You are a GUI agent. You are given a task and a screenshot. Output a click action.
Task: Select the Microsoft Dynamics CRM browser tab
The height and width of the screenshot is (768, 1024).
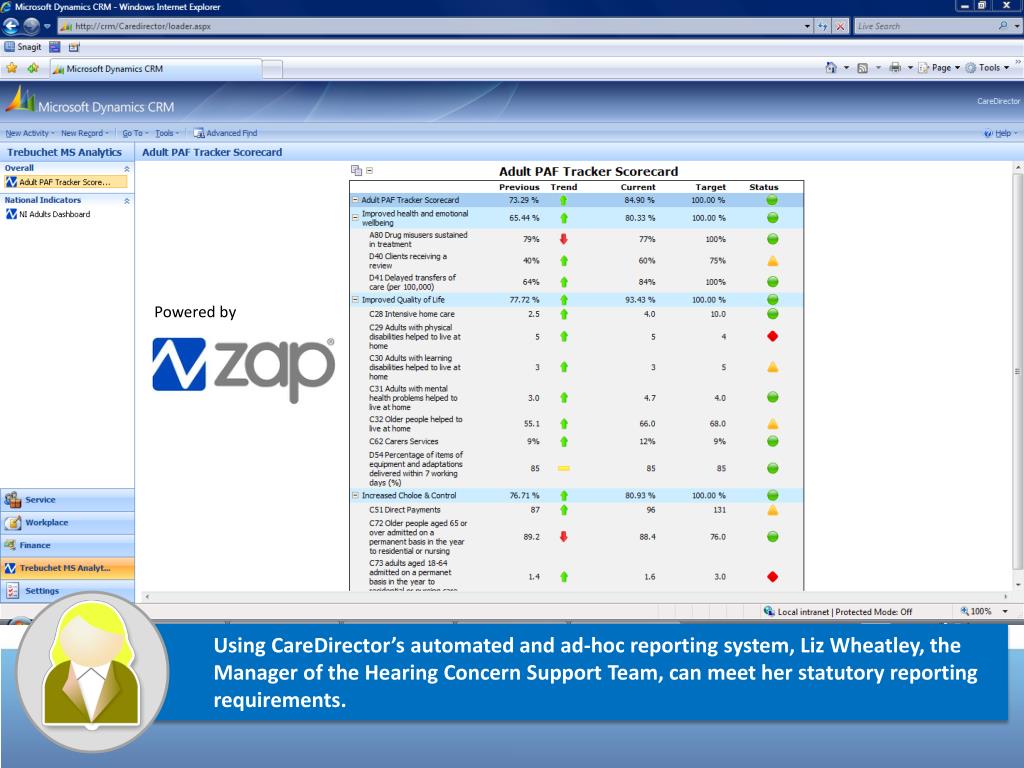(155, 69)
